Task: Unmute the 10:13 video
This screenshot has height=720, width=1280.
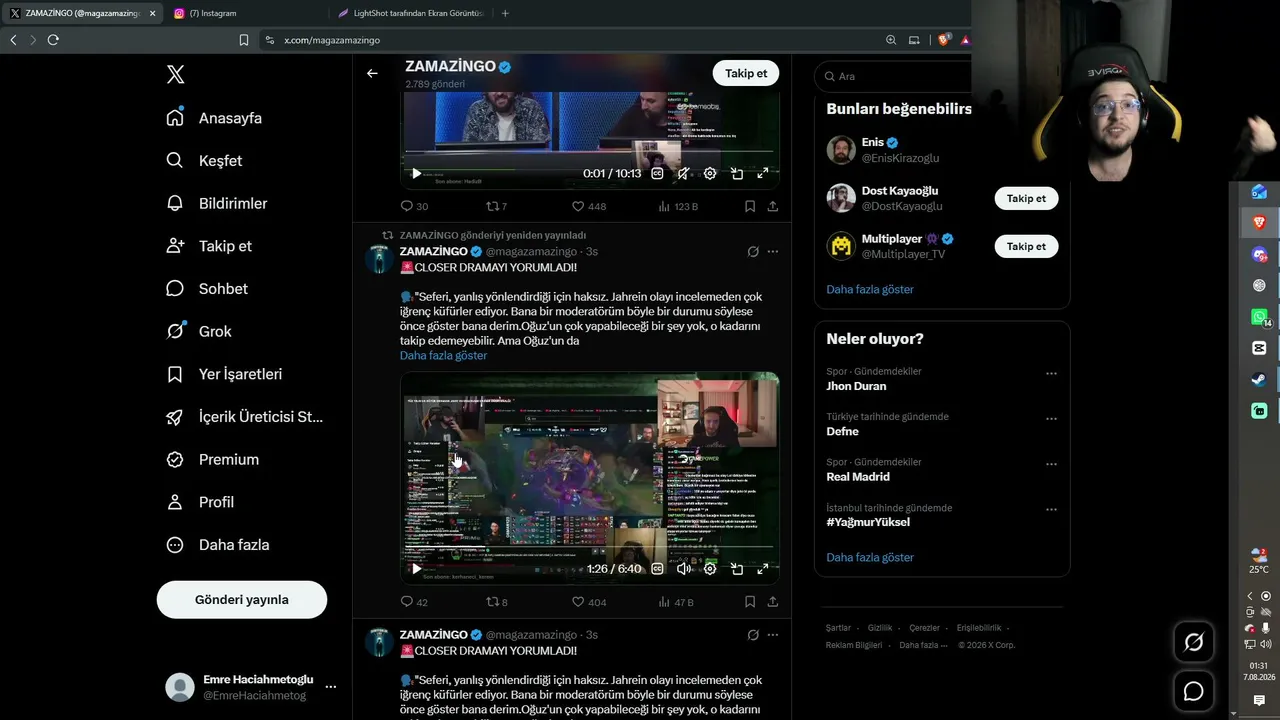Action: click(x=683, y=173)
